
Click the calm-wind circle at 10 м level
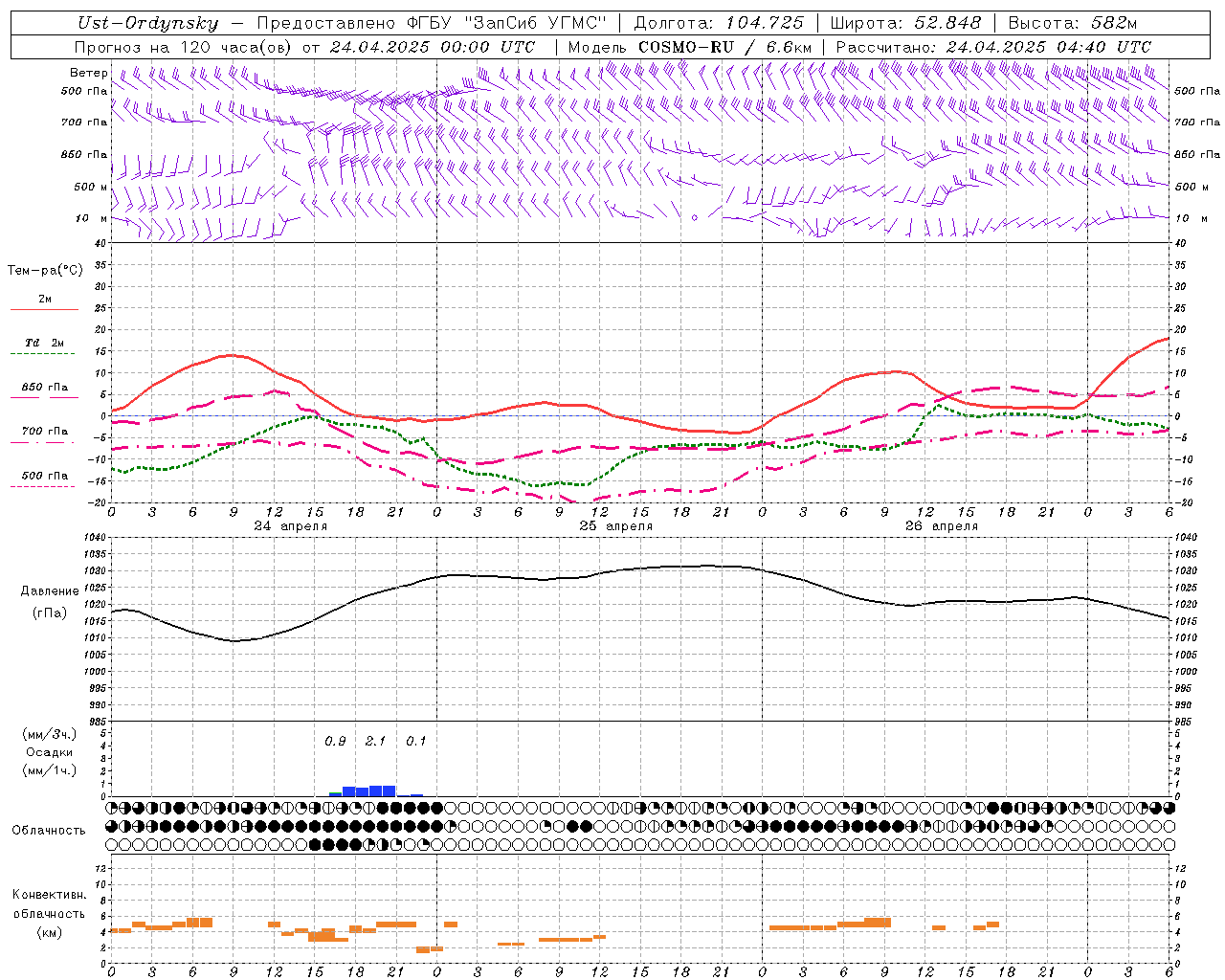click(x=695, y=217)
